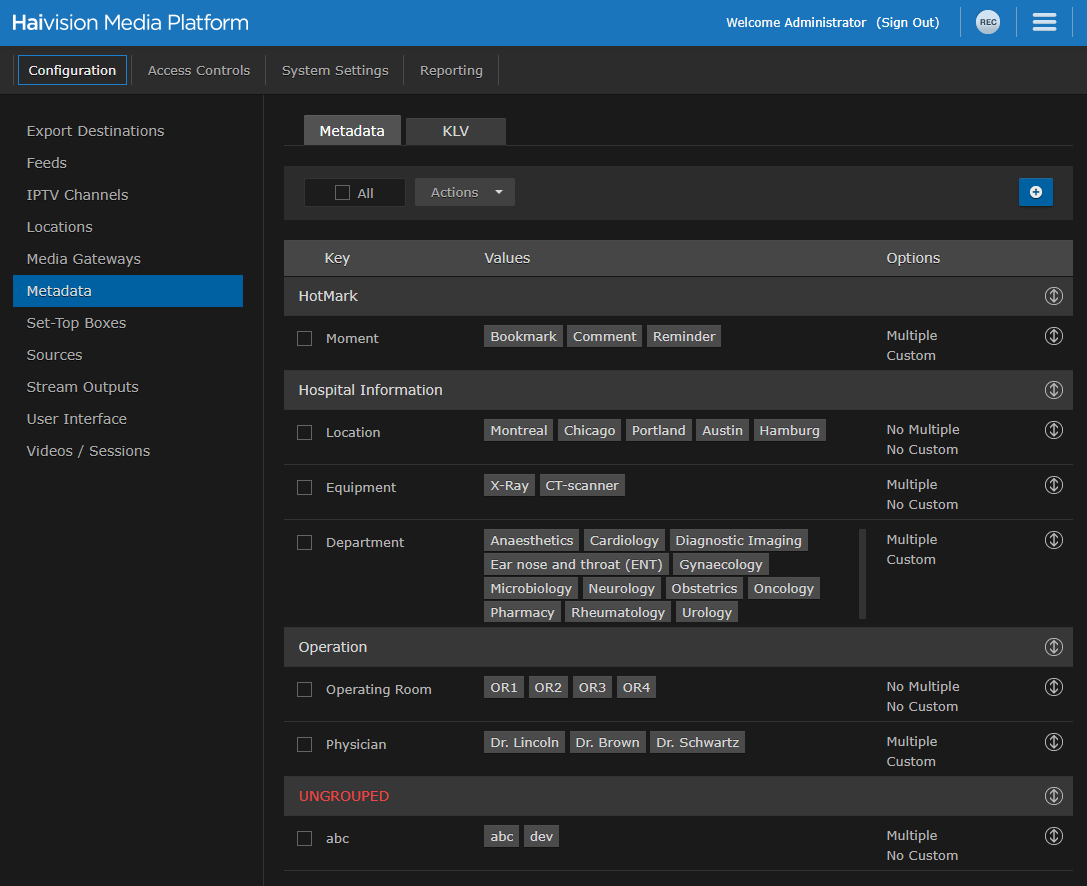Click the reorder icon on the Physician row
The width and height of the screenshot is (1087, 886).
coord(1053,742)
